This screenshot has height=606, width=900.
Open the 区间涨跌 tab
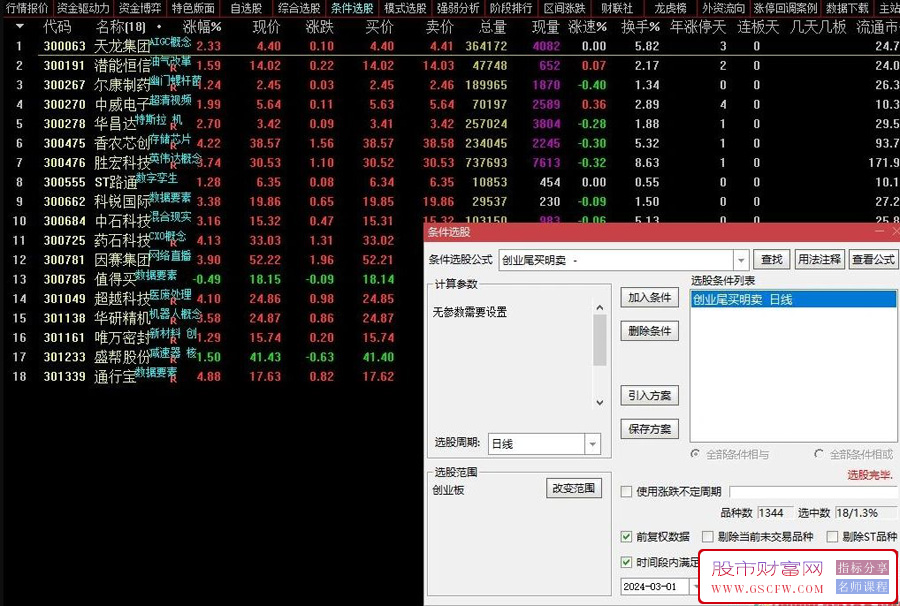[565, 8]
